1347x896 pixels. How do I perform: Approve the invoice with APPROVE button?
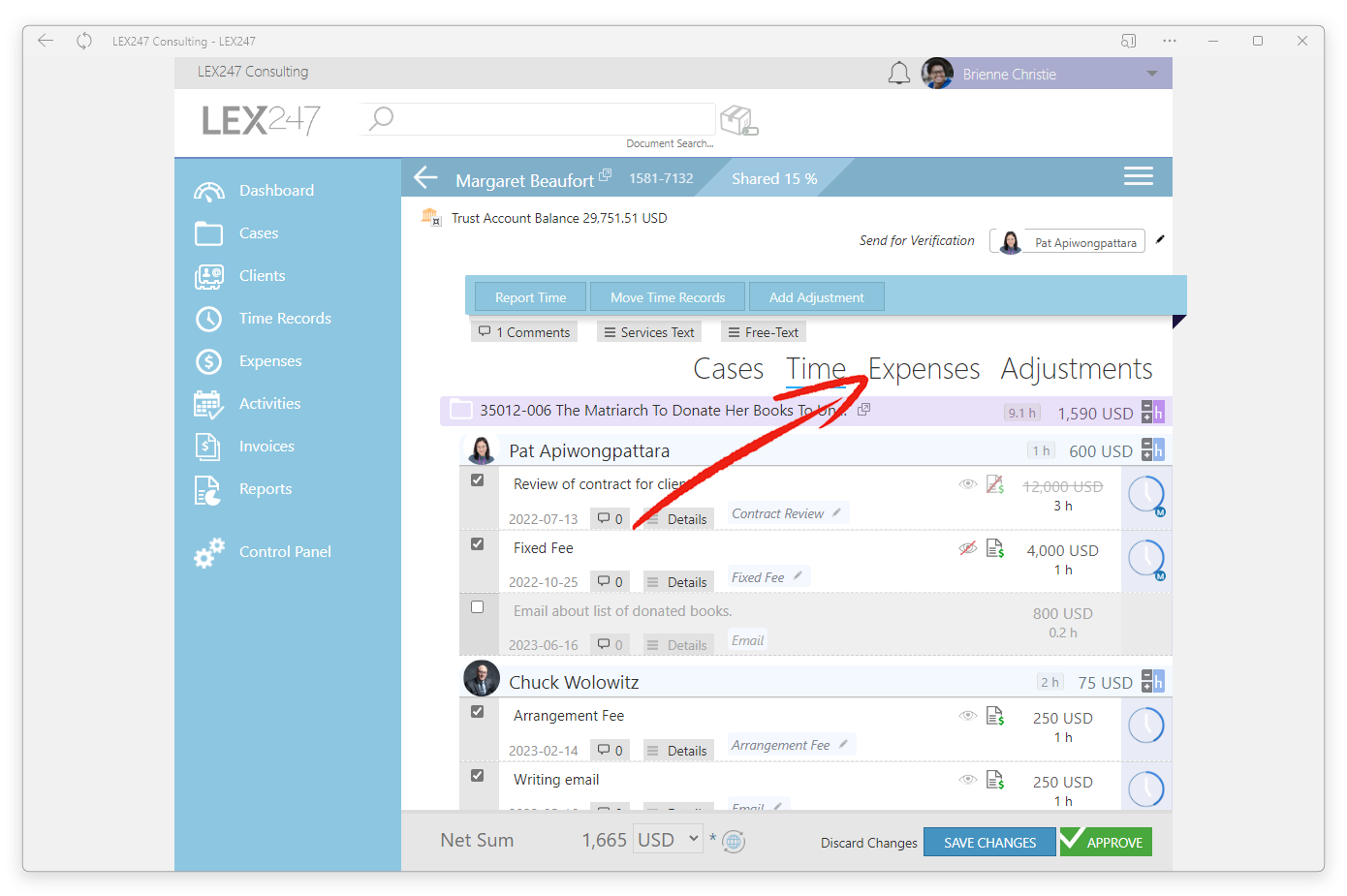[x=1106, y=842]
